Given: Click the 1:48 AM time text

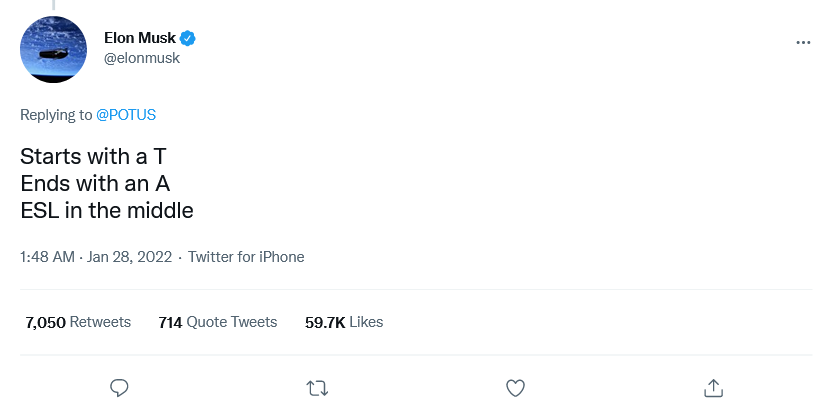Looking at the screenshot, I should (47, 257).
